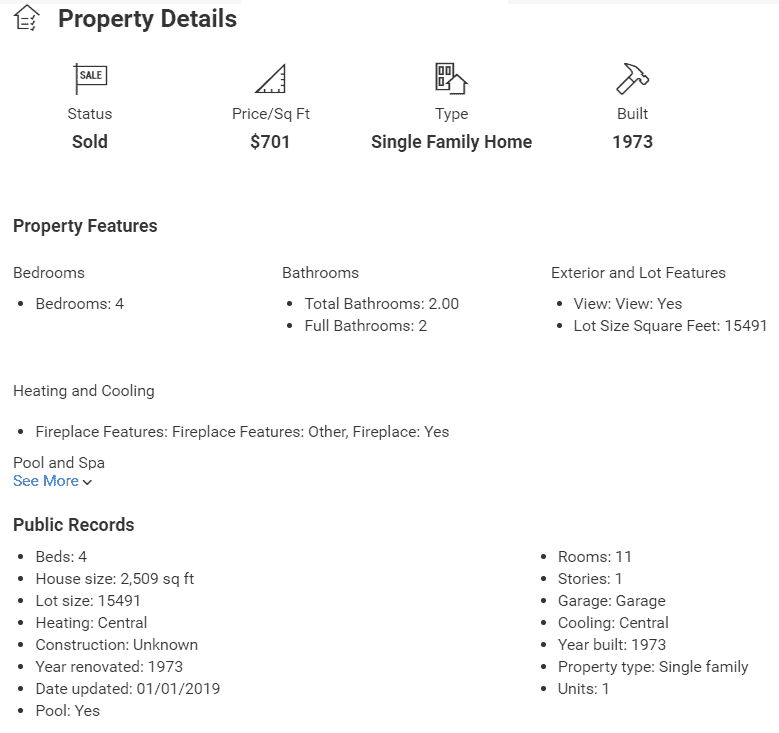Click the Single Family Home type value

451,142
